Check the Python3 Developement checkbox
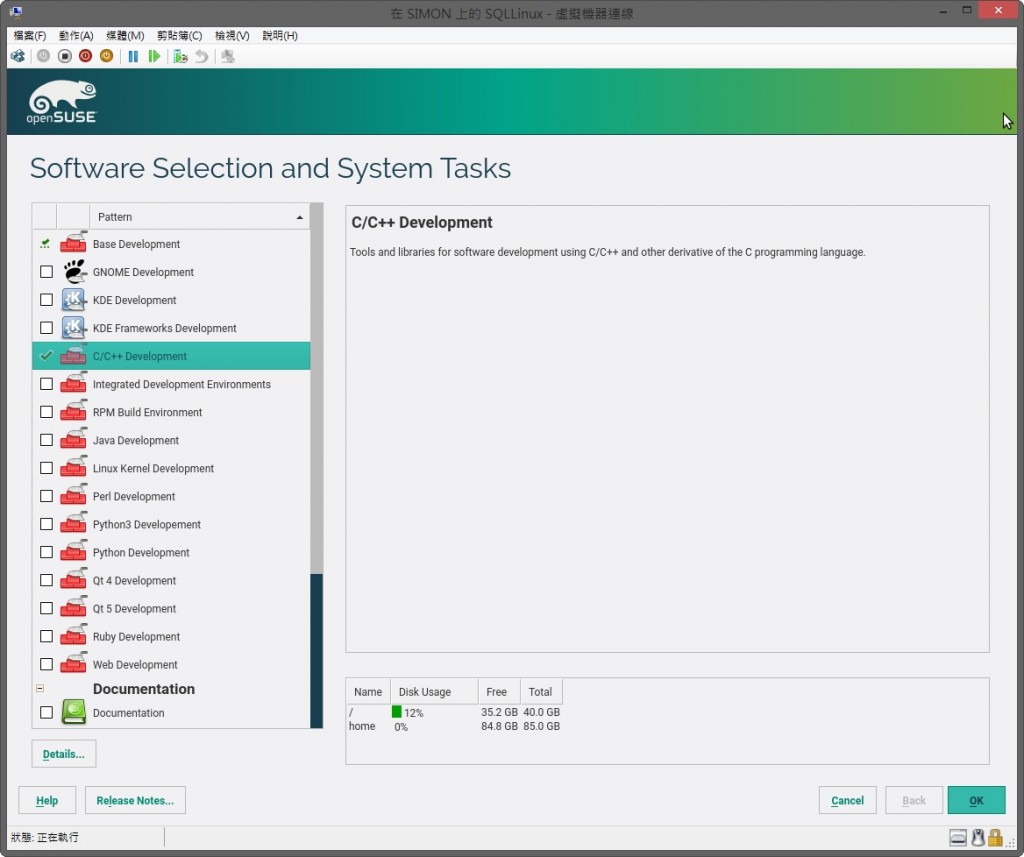1024x857 pixels. 46,524
